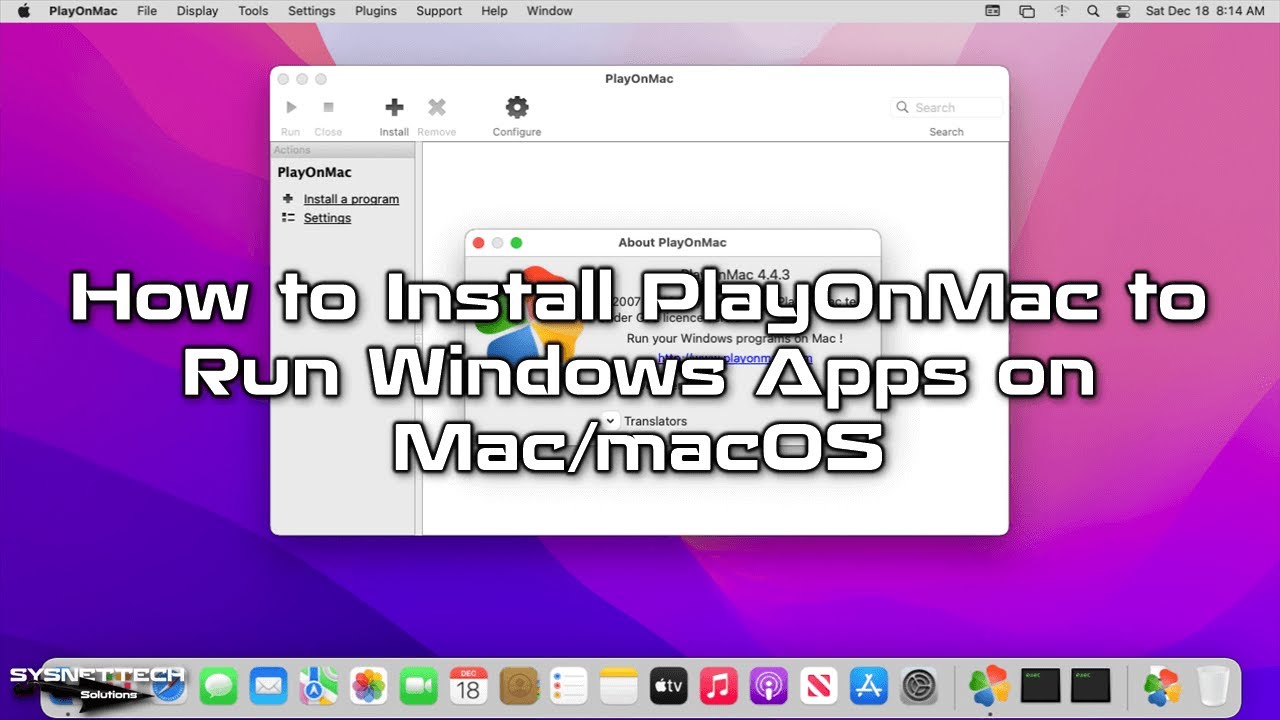The image size is (1280, 720).
Task: Click the "Install a program" sidebar link
Action: tap(351, 199)
